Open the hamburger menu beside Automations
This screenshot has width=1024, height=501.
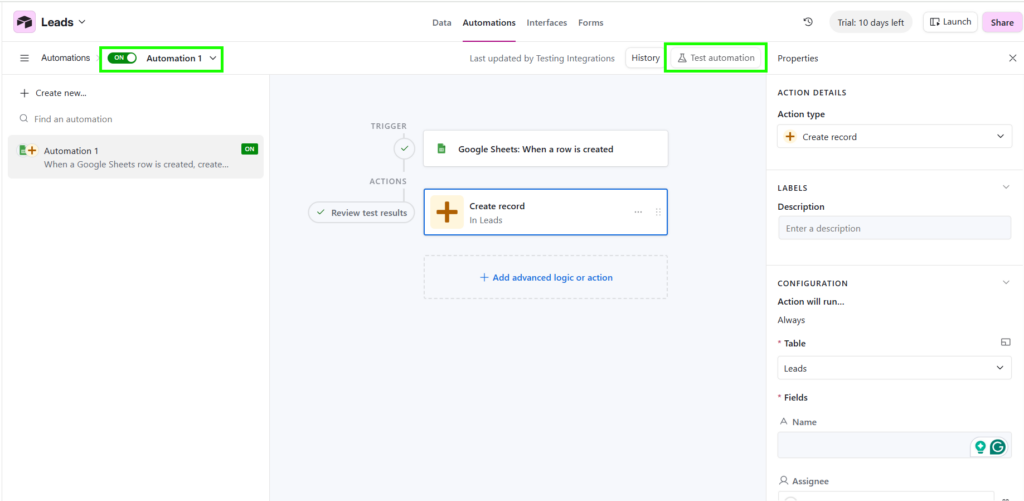click(25, 58)
